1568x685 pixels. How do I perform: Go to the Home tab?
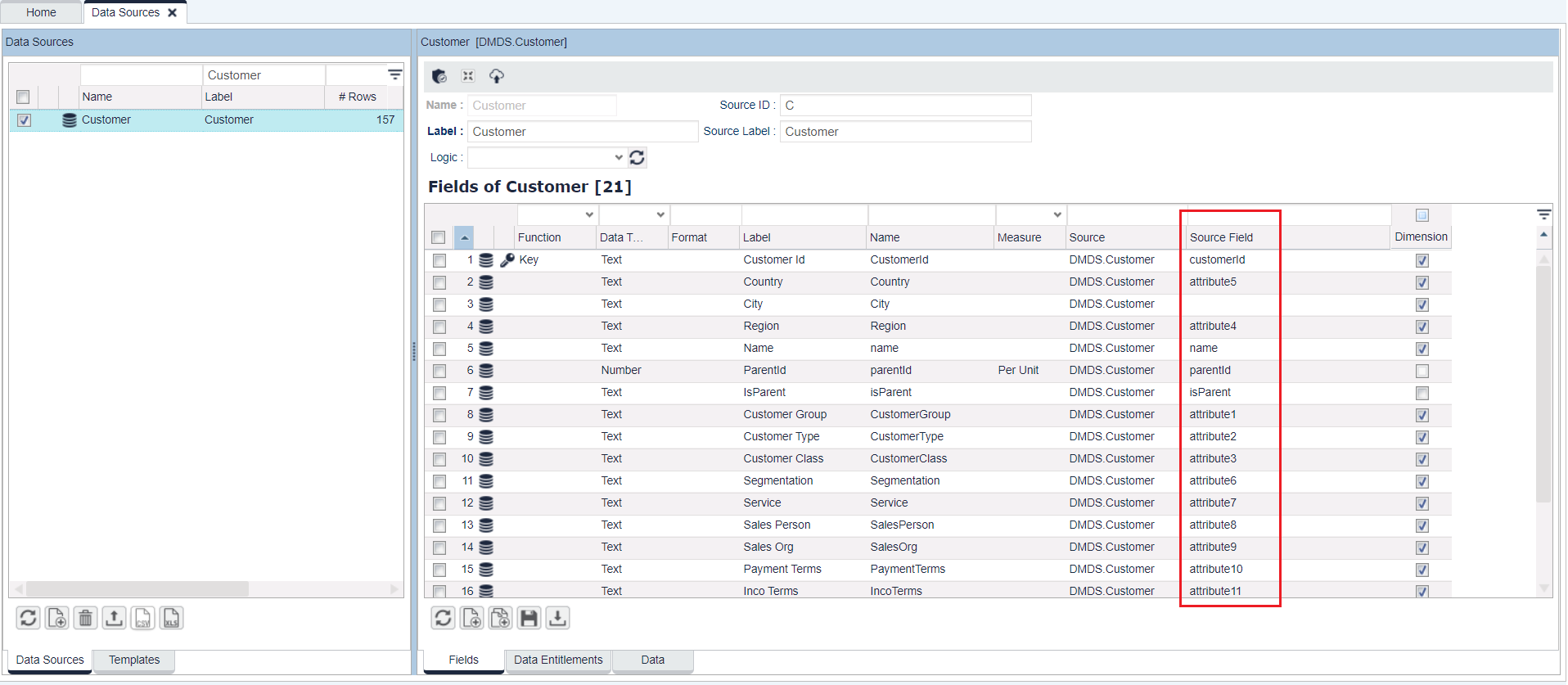(41, 12)
